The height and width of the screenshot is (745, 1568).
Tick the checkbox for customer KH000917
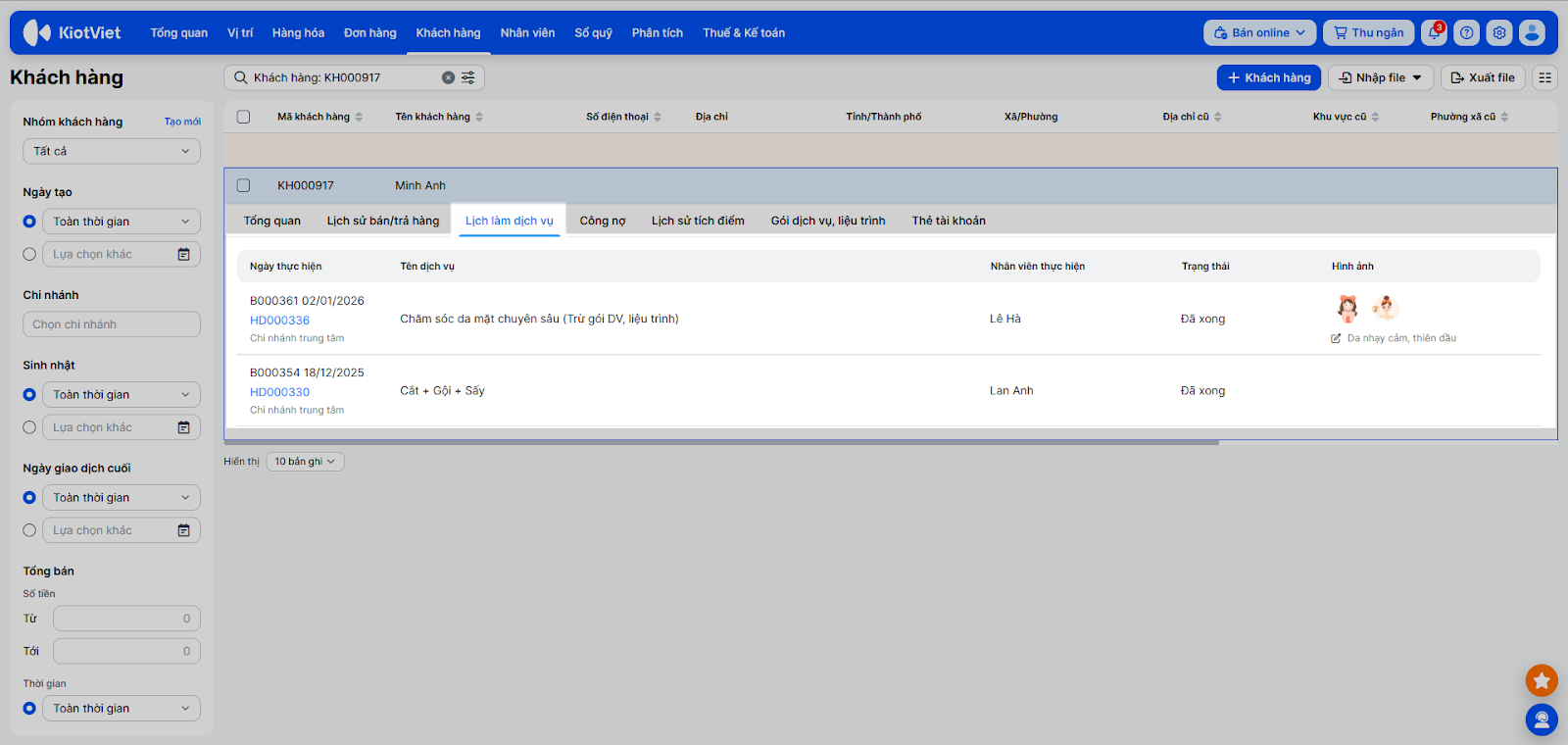click(244, 185)
